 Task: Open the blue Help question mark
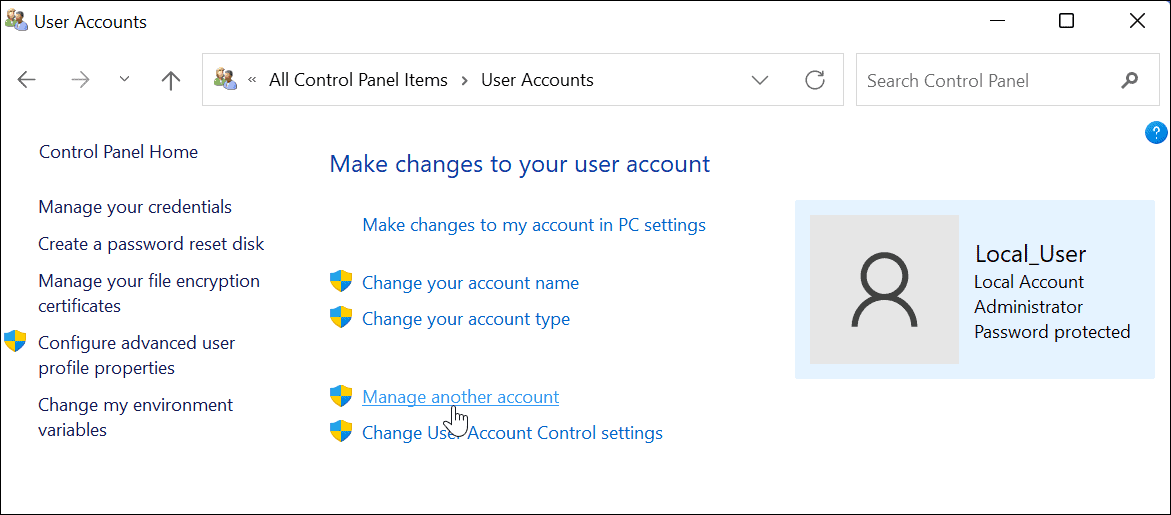point(1155,133)
